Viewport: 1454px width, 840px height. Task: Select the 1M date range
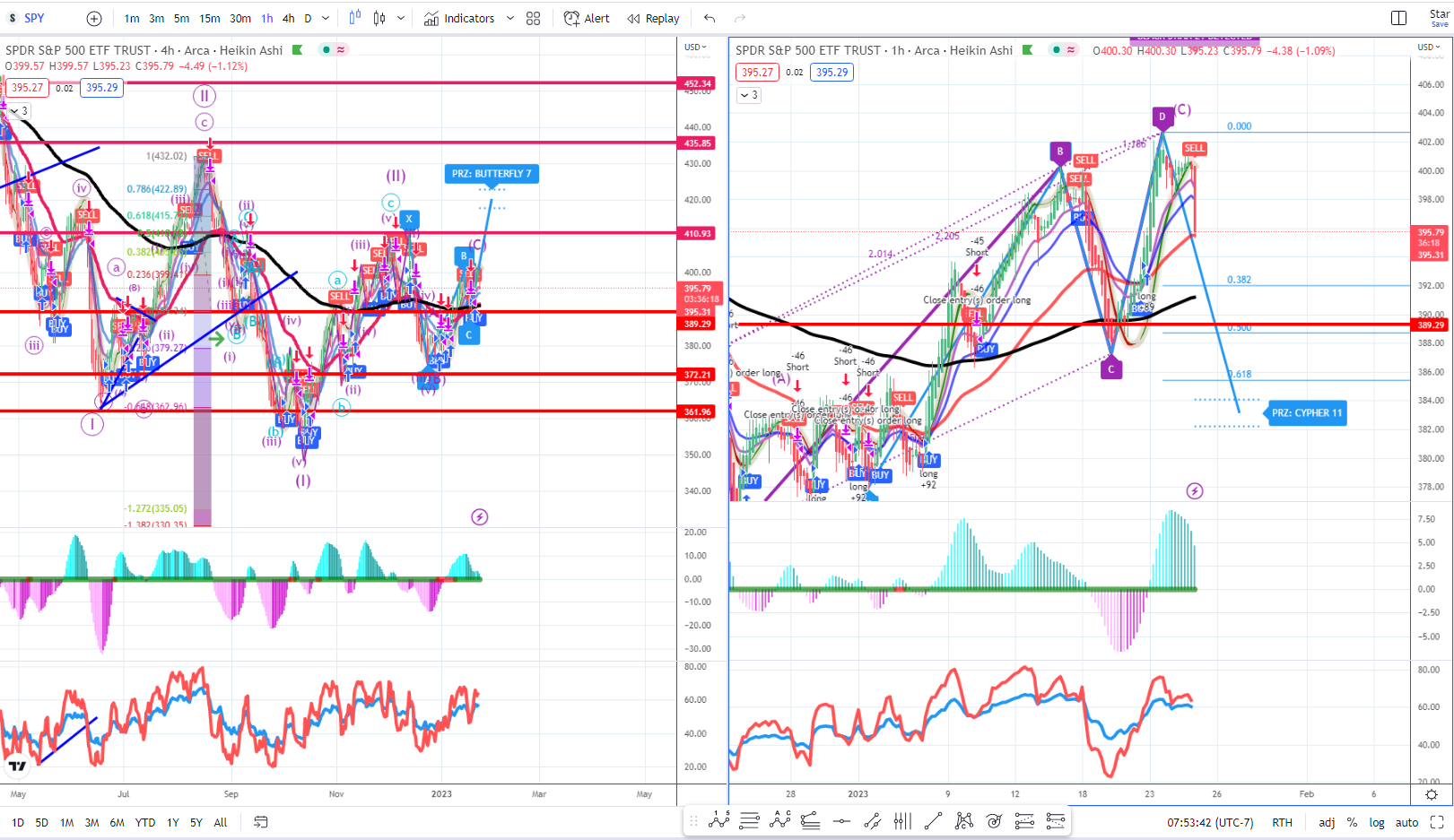(x=67, y=822)
